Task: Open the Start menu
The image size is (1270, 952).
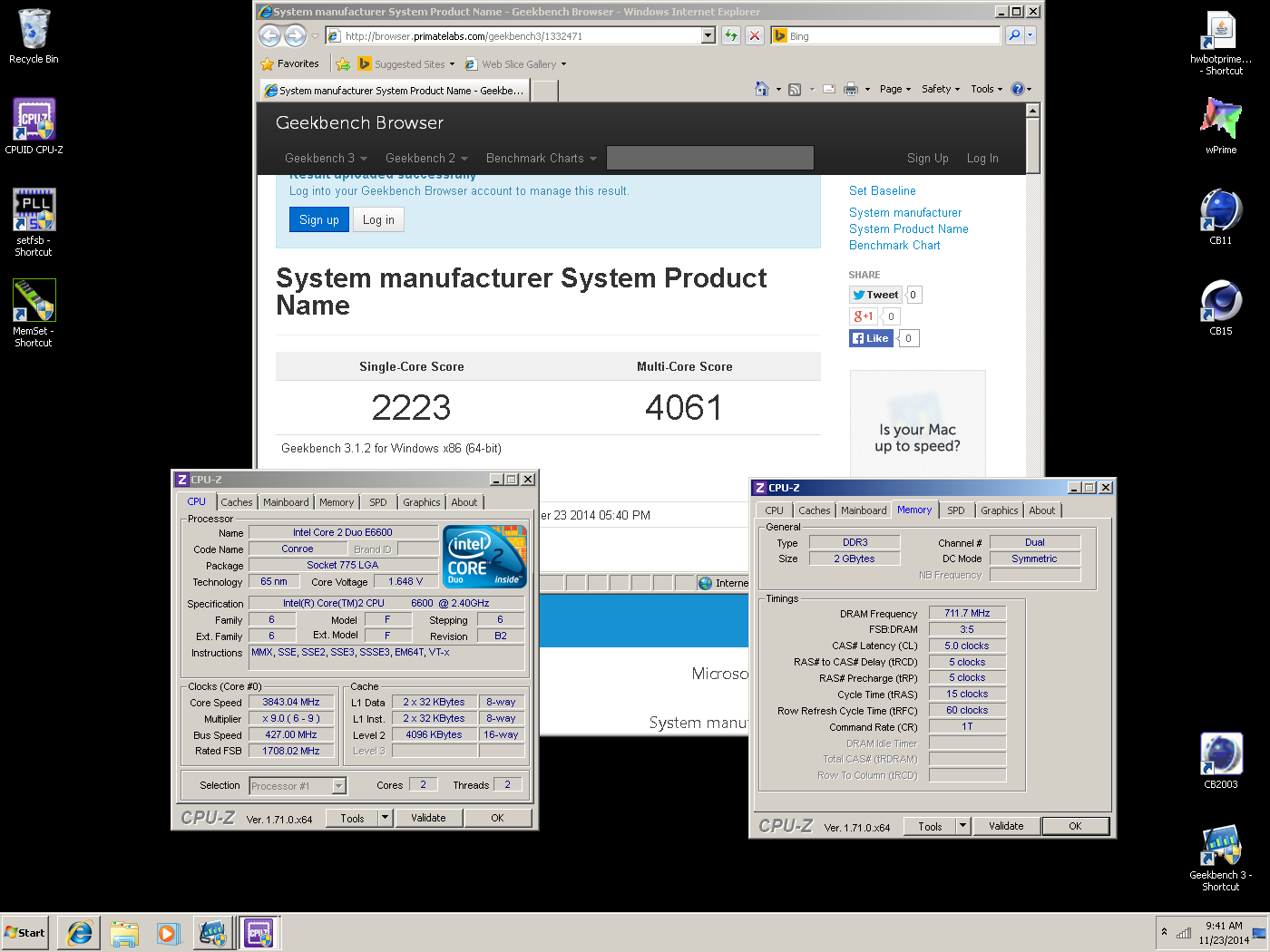Action: coord(24,933)
